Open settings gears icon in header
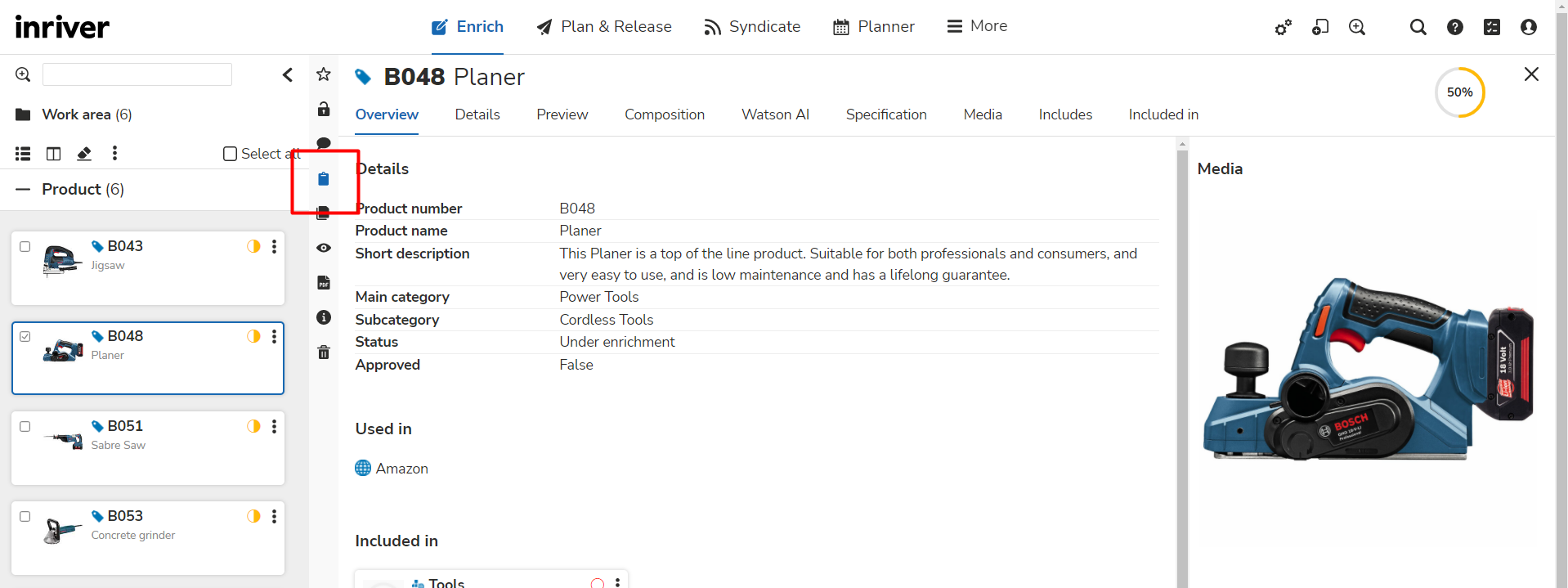Image resolution: width=1568 pixels, height=588 pixels. pos(1284,27)
